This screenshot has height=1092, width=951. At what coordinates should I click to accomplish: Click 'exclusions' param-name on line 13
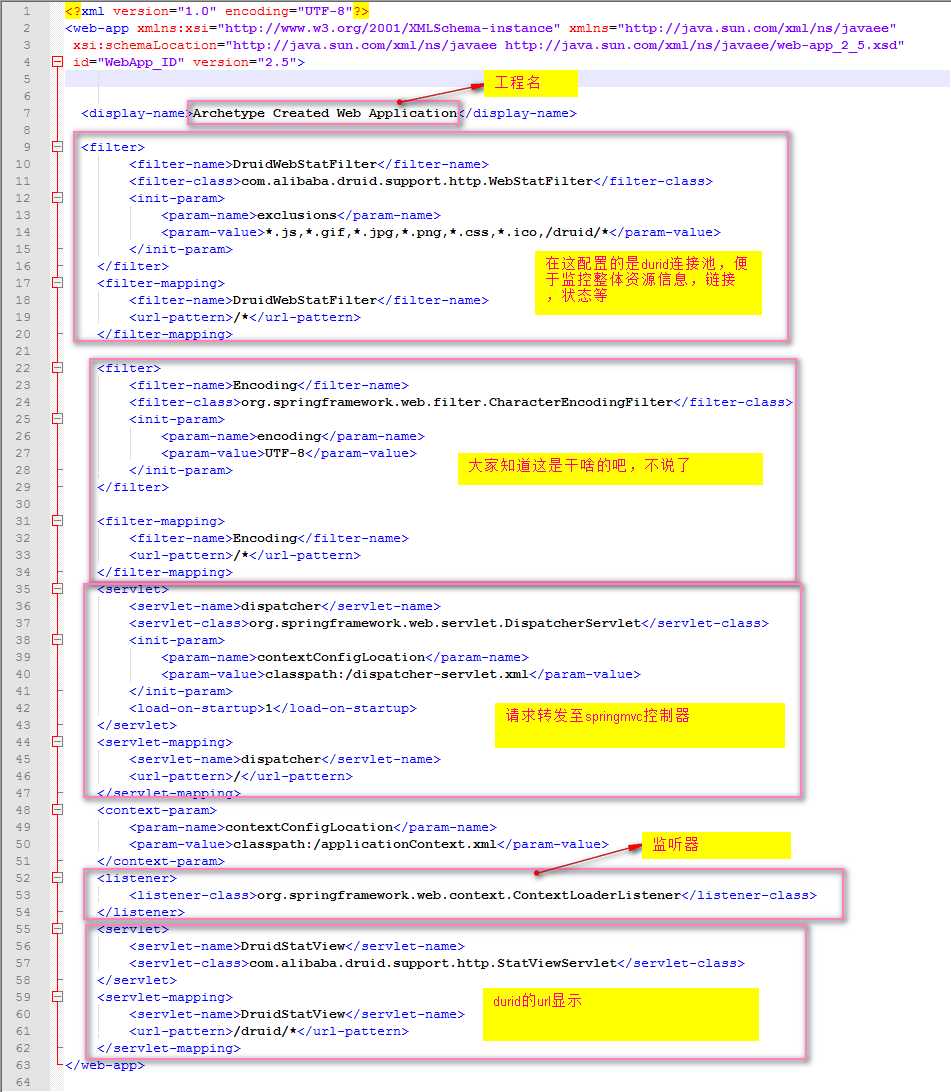click(x=297, y=214)
